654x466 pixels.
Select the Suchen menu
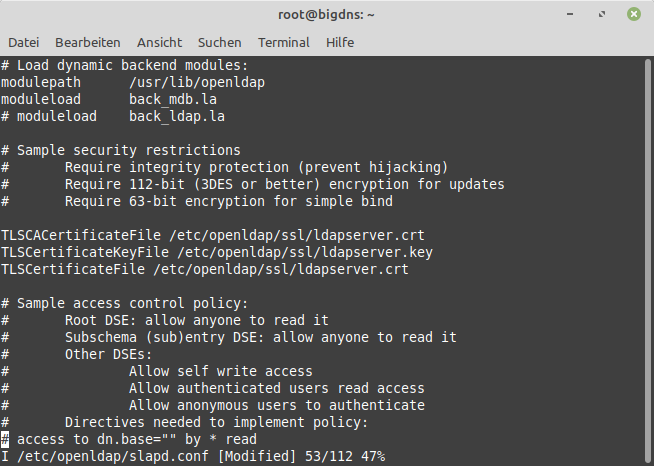coord(219,43)
